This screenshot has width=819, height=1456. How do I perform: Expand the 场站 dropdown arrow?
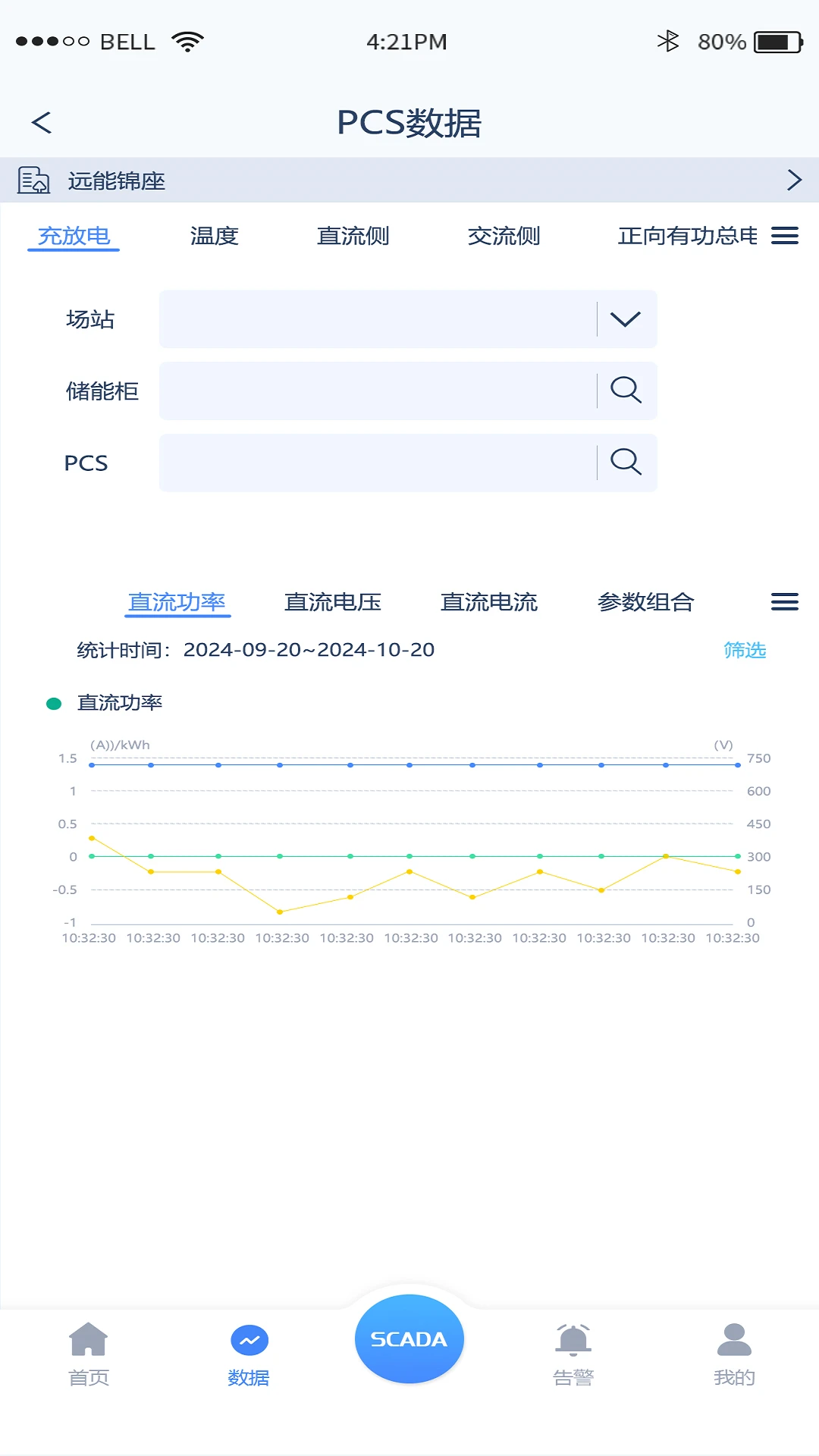pyautogui.click(x=626, y=319)
